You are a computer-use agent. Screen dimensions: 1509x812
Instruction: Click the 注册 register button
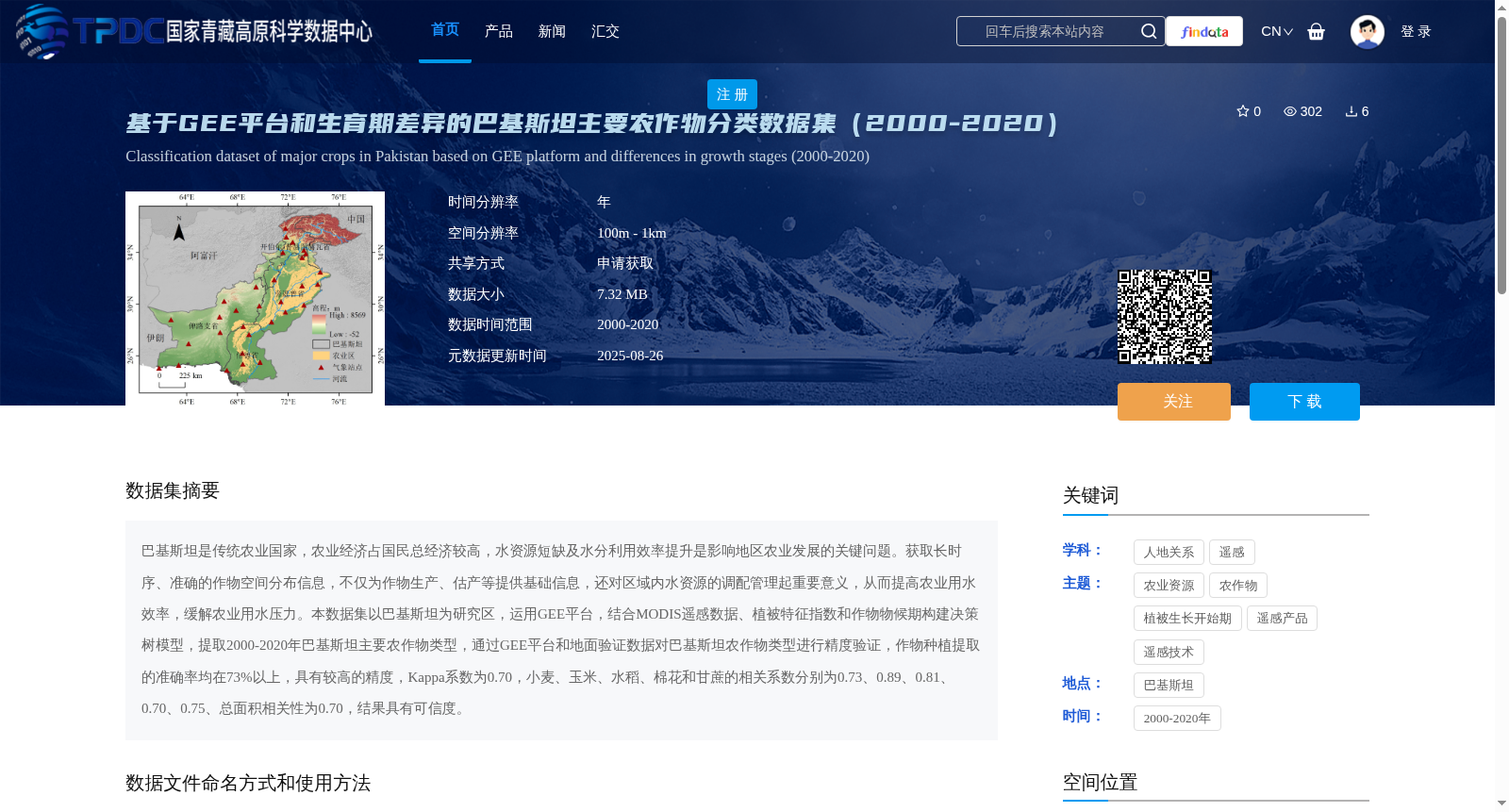point(732,94)
